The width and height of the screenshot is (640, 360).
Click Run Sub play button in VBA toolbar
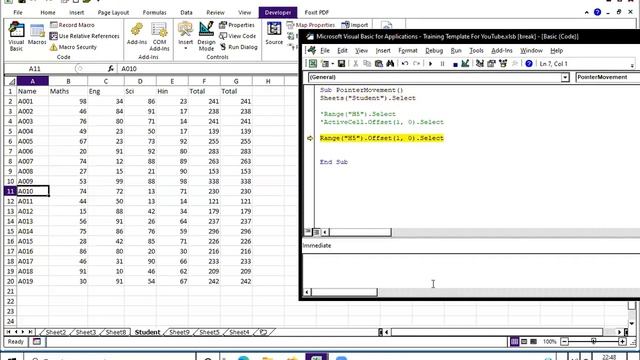pyautogui.click(x=430, y=64)
